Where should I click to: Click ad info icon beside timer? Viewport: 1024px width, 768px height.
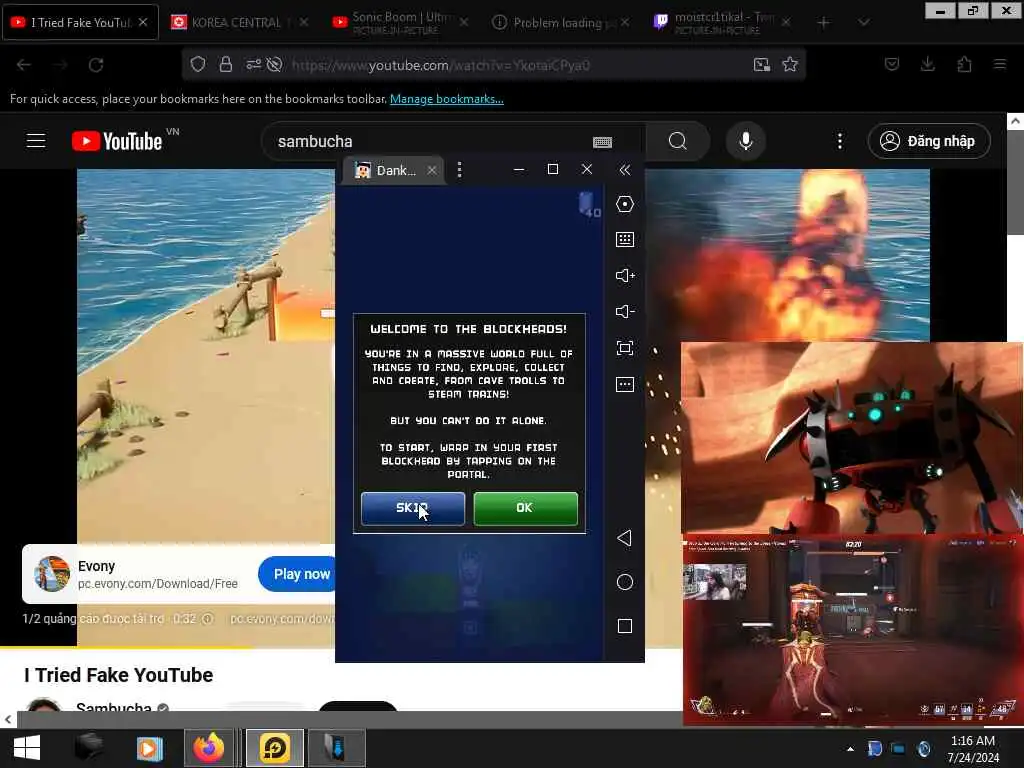coord(207,618)
